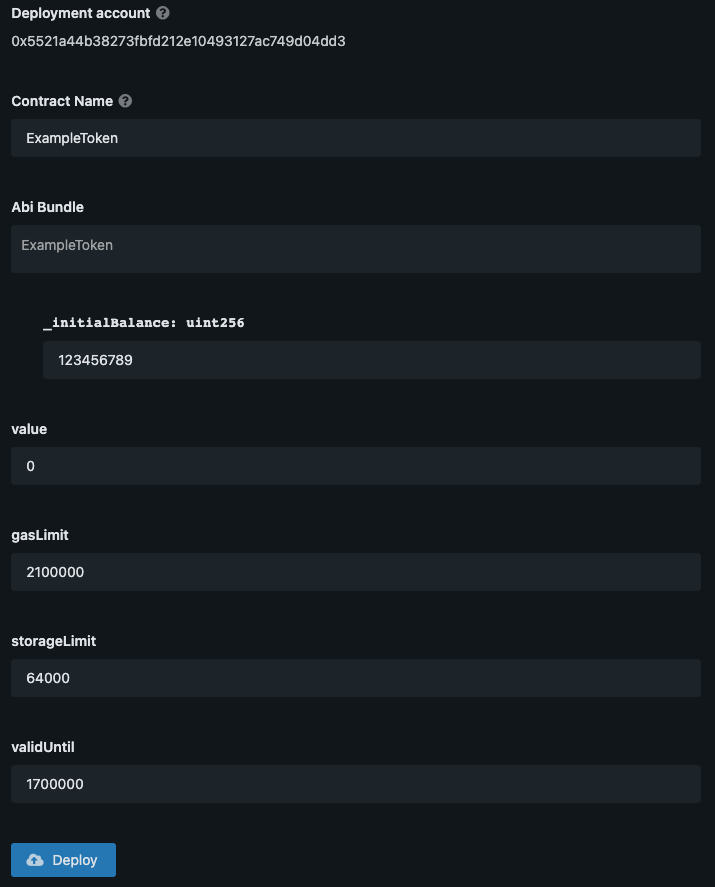Focus the value input showing 0
This screenshot has height=887, width=715.
356,466
